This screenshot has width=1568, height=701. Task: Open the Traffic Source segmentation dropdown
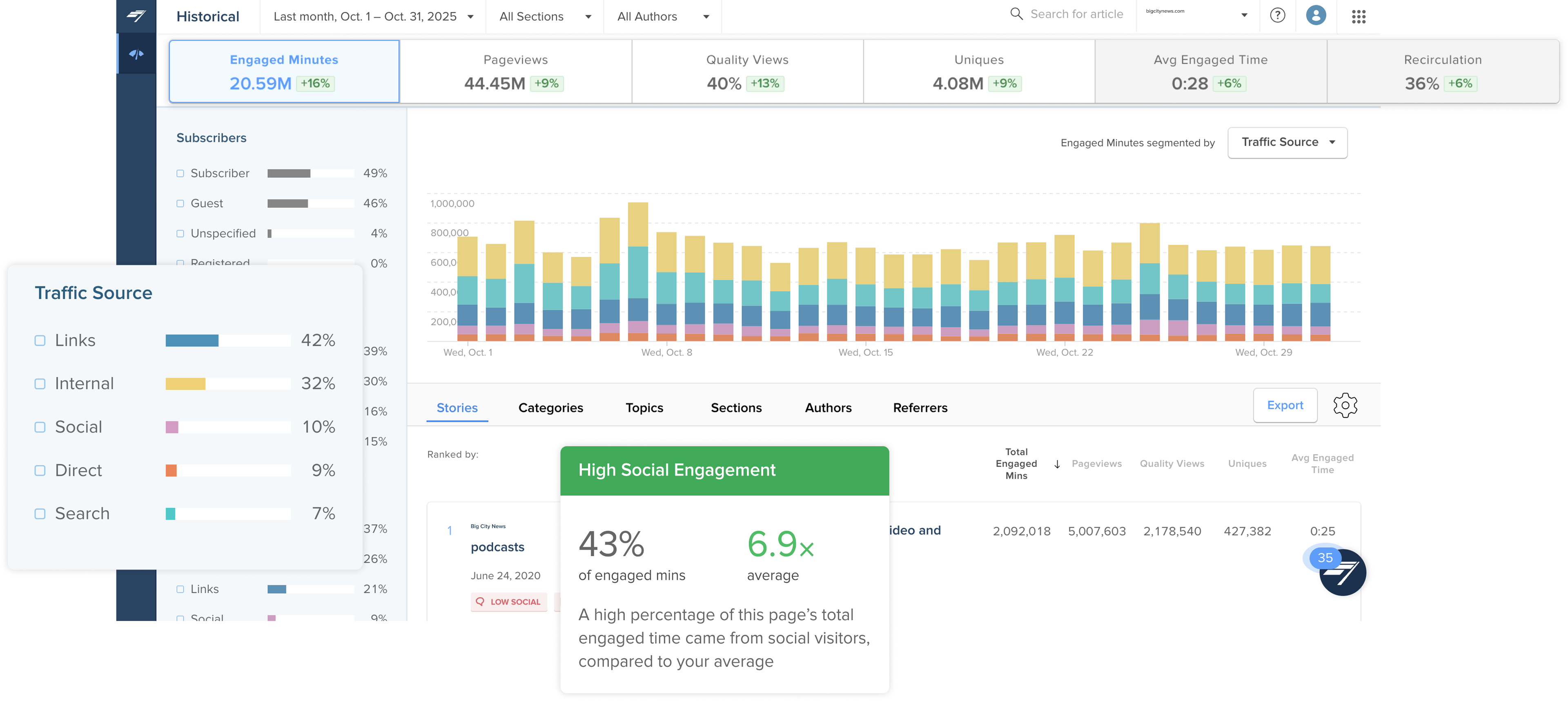1287,142
